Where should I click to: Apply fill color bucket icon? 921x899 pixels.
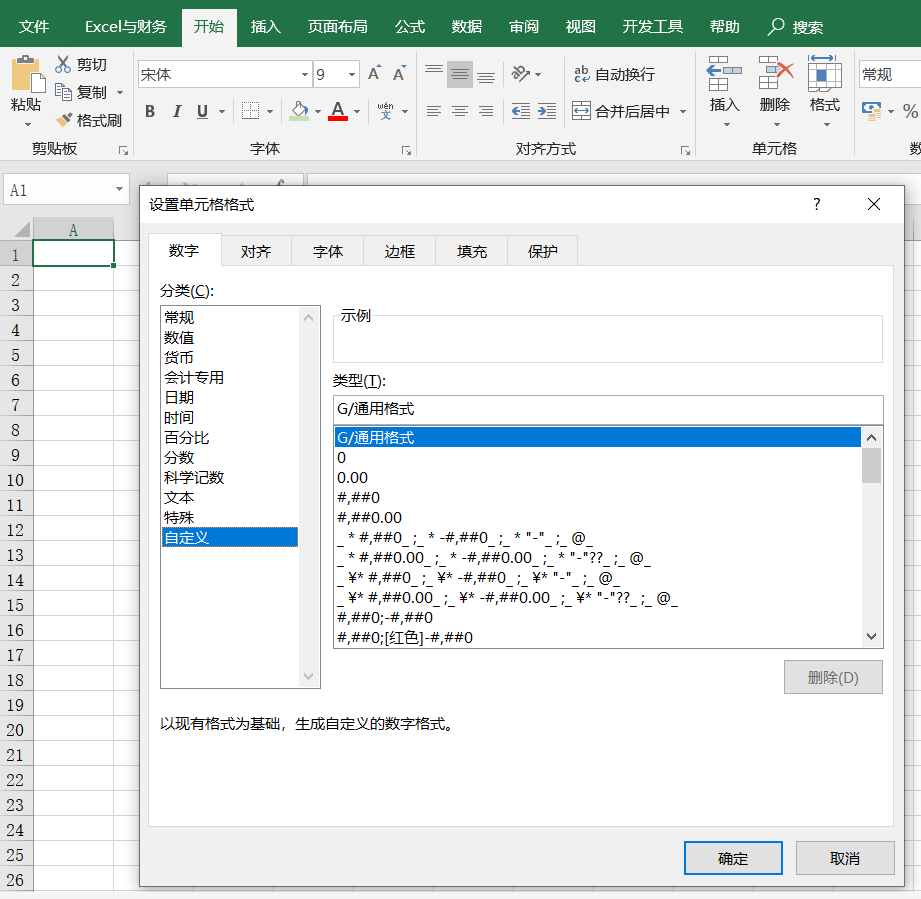click(299, 111)
